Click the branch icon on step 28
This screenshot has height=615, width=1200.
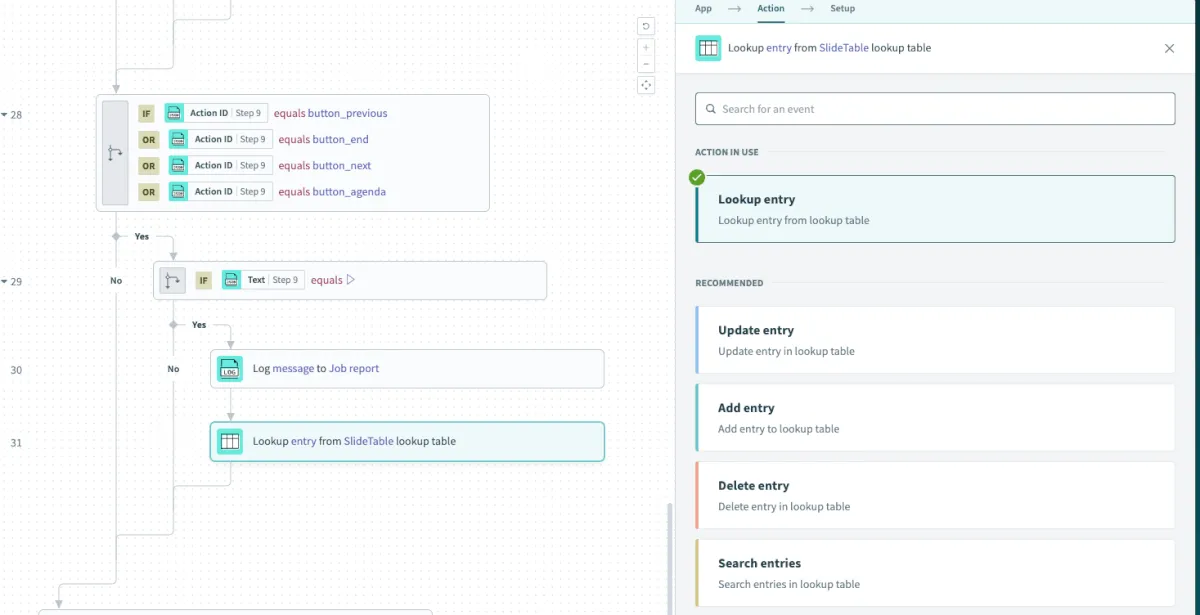(x=115, y=153)
